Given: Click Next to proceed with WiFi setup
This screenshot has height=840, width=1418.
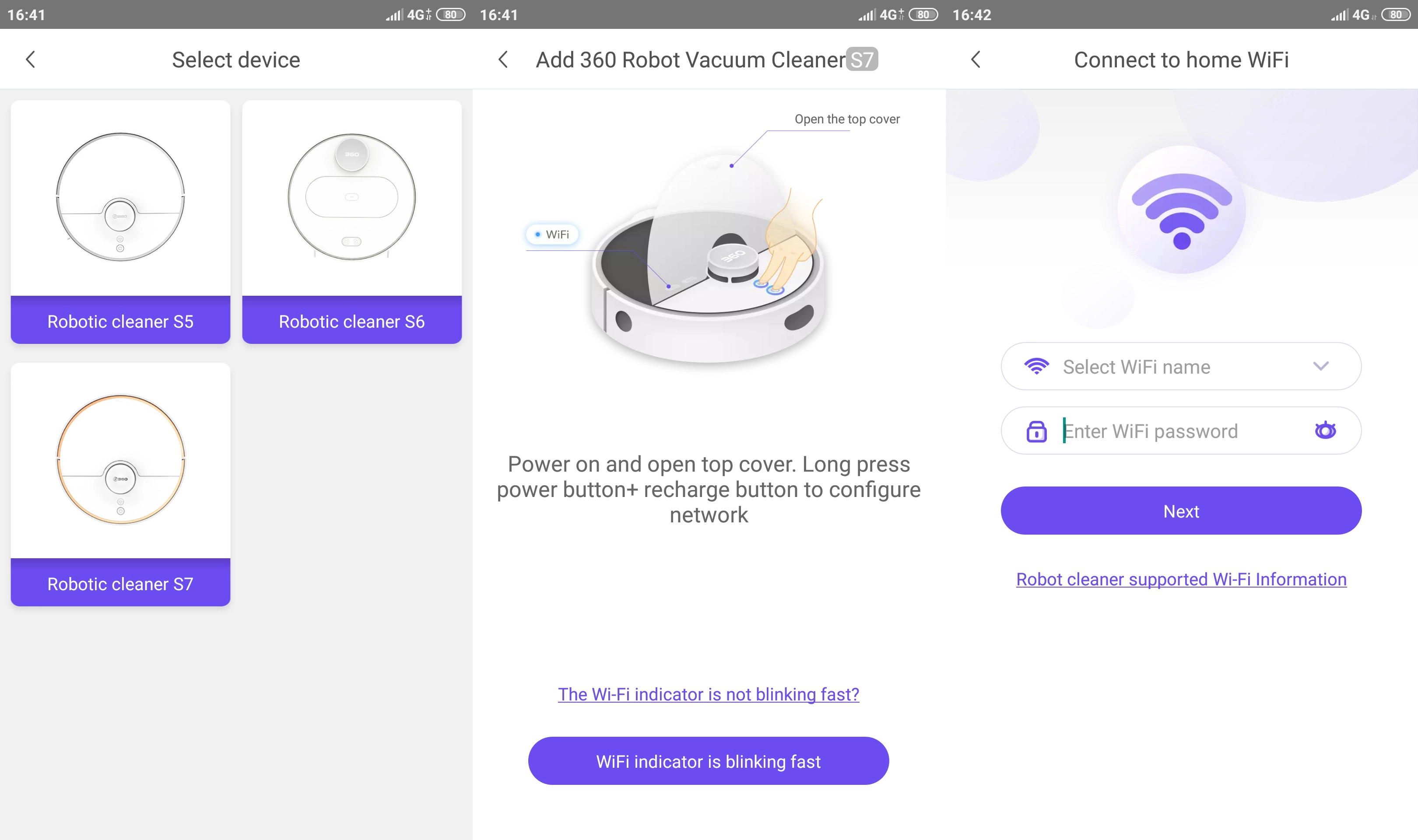Looking at the screenshot, I should 1181,511.
